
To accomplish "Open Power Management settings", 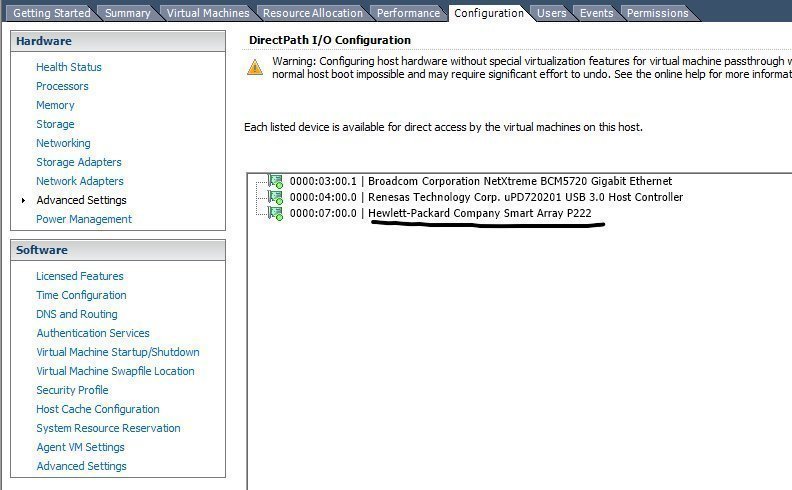I will pyautogui.click(x=84, y=219).
